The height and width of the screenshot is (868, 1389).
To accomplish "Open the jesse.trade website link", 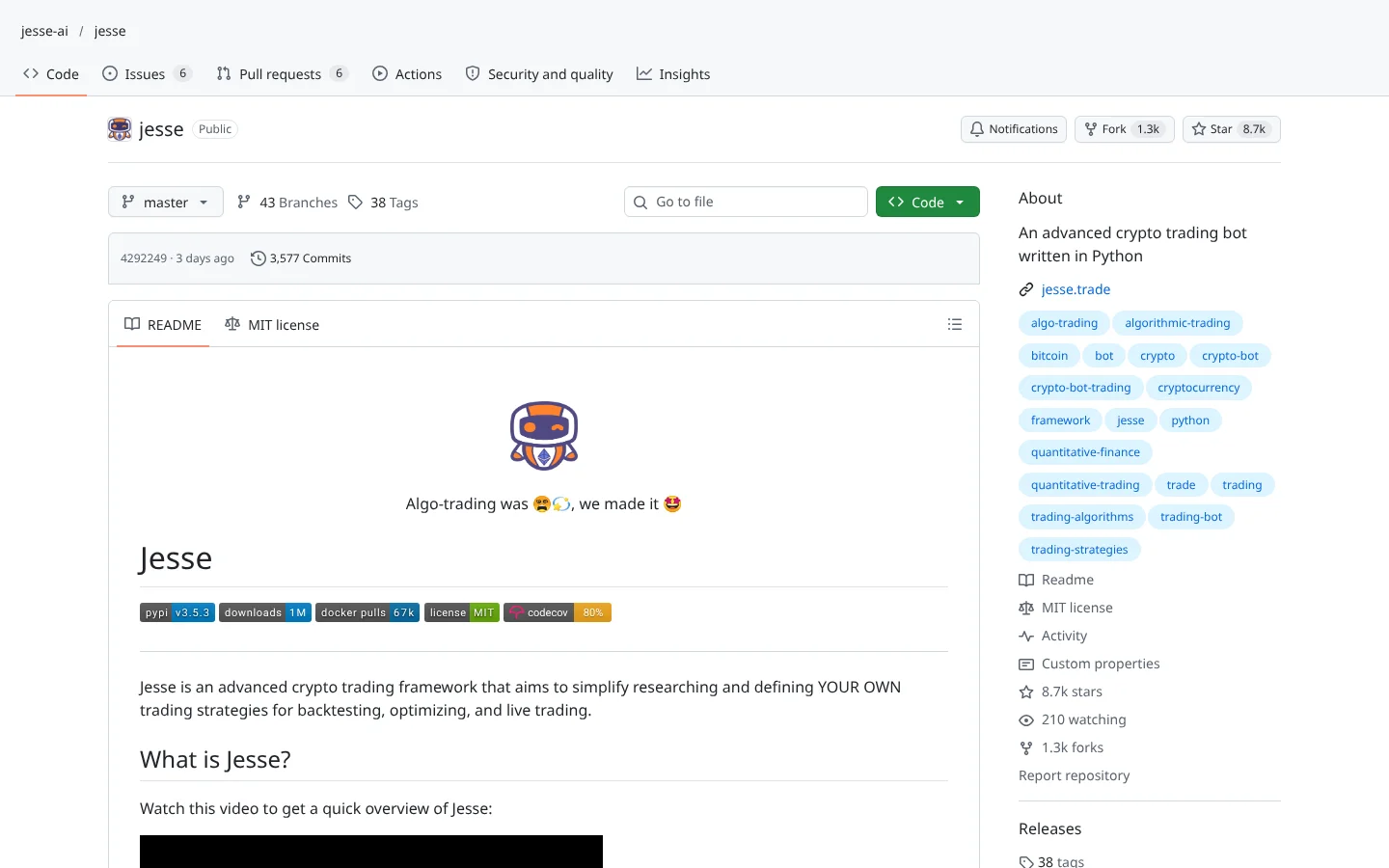I will (1076, 289).
